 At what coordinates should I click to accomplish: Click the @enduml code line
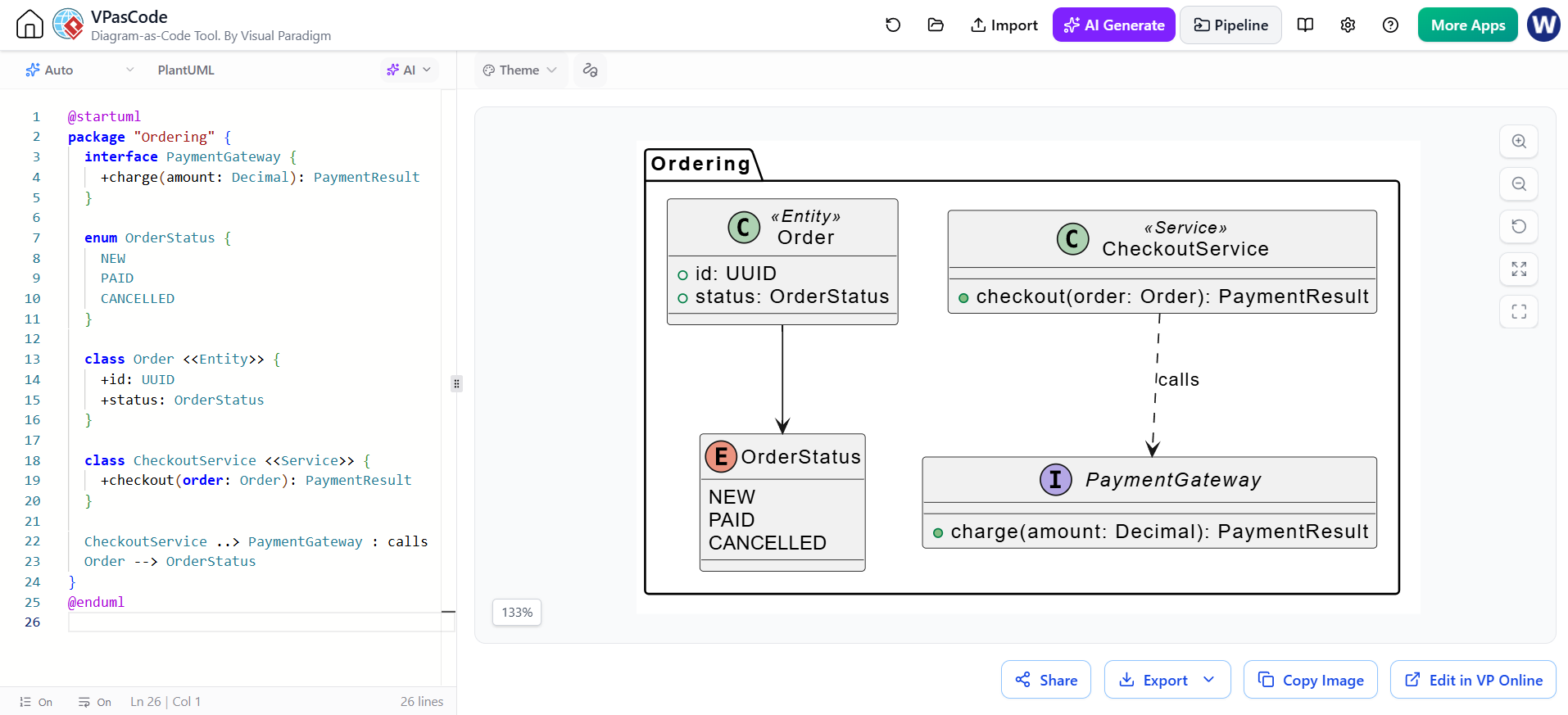[x=96, y=602]
